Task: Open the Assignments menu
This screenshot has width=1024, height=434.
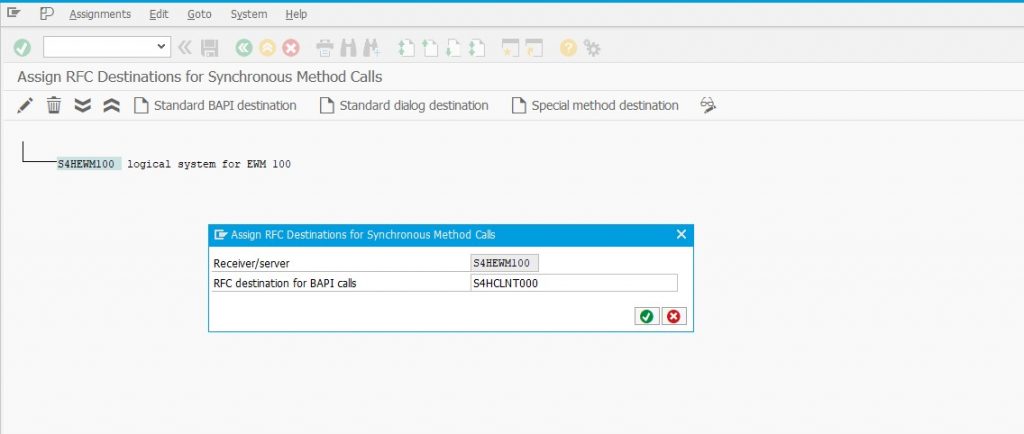Action: [x=100, y=14]
